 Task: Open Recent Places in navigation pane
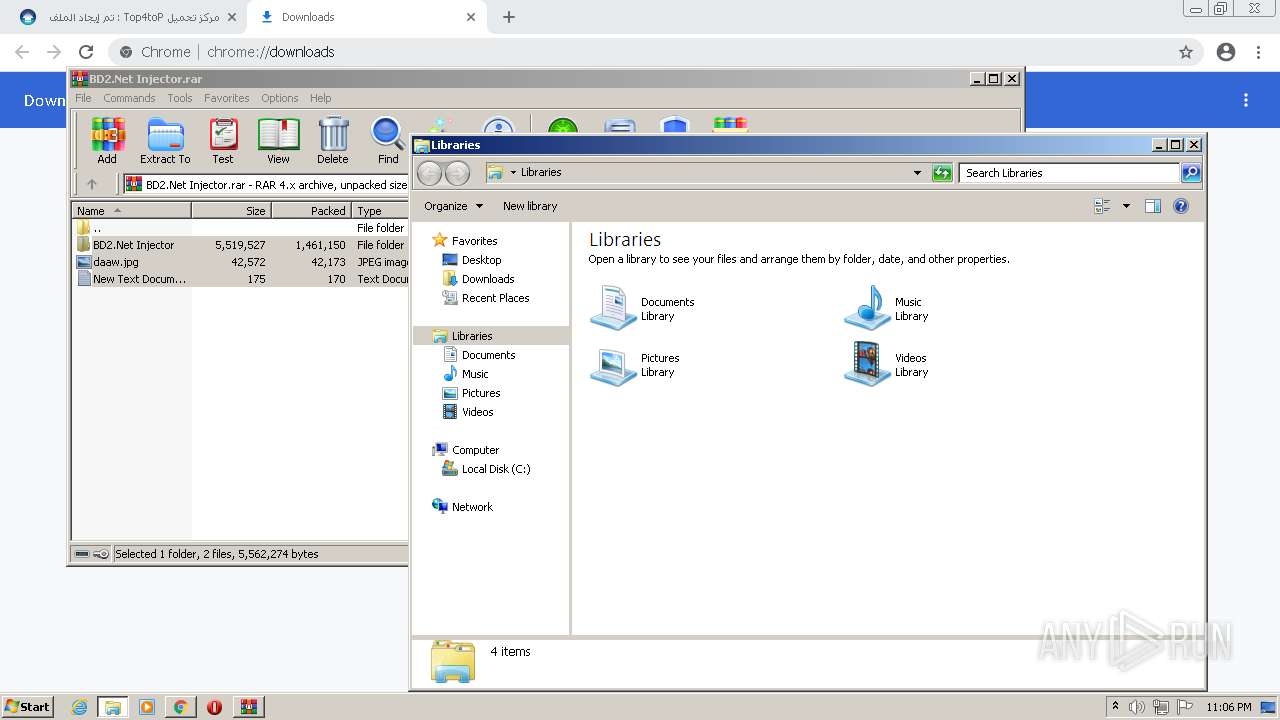pos(495,298)
